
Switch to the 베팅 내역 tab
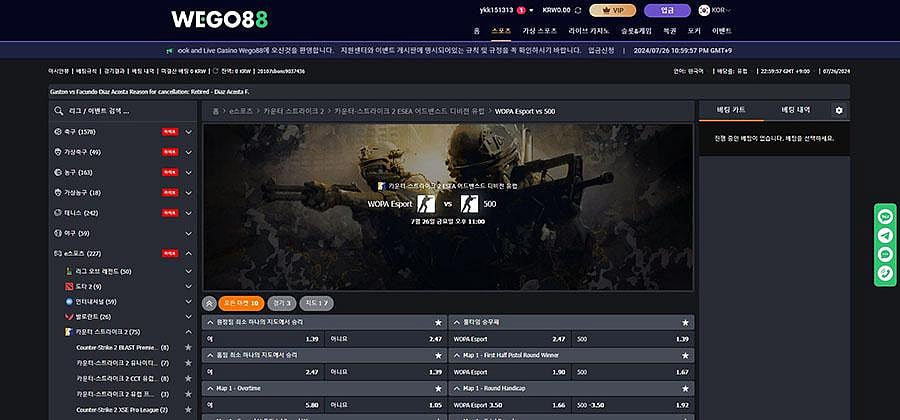coord(796,110)
